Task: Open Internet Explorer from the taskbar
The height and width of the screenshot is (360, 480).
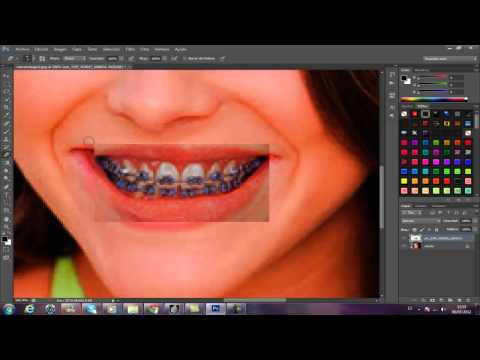Action: tap(30, 309)
